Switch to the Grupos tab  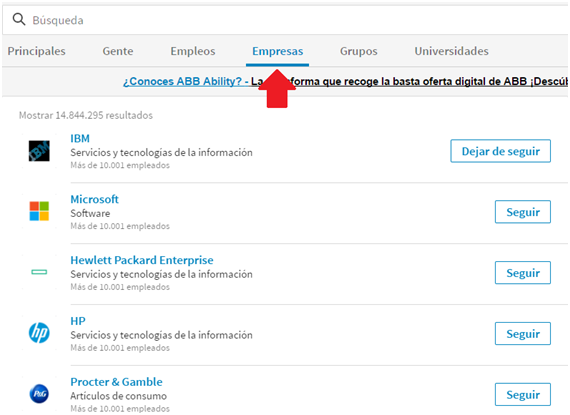click(358, 51)
